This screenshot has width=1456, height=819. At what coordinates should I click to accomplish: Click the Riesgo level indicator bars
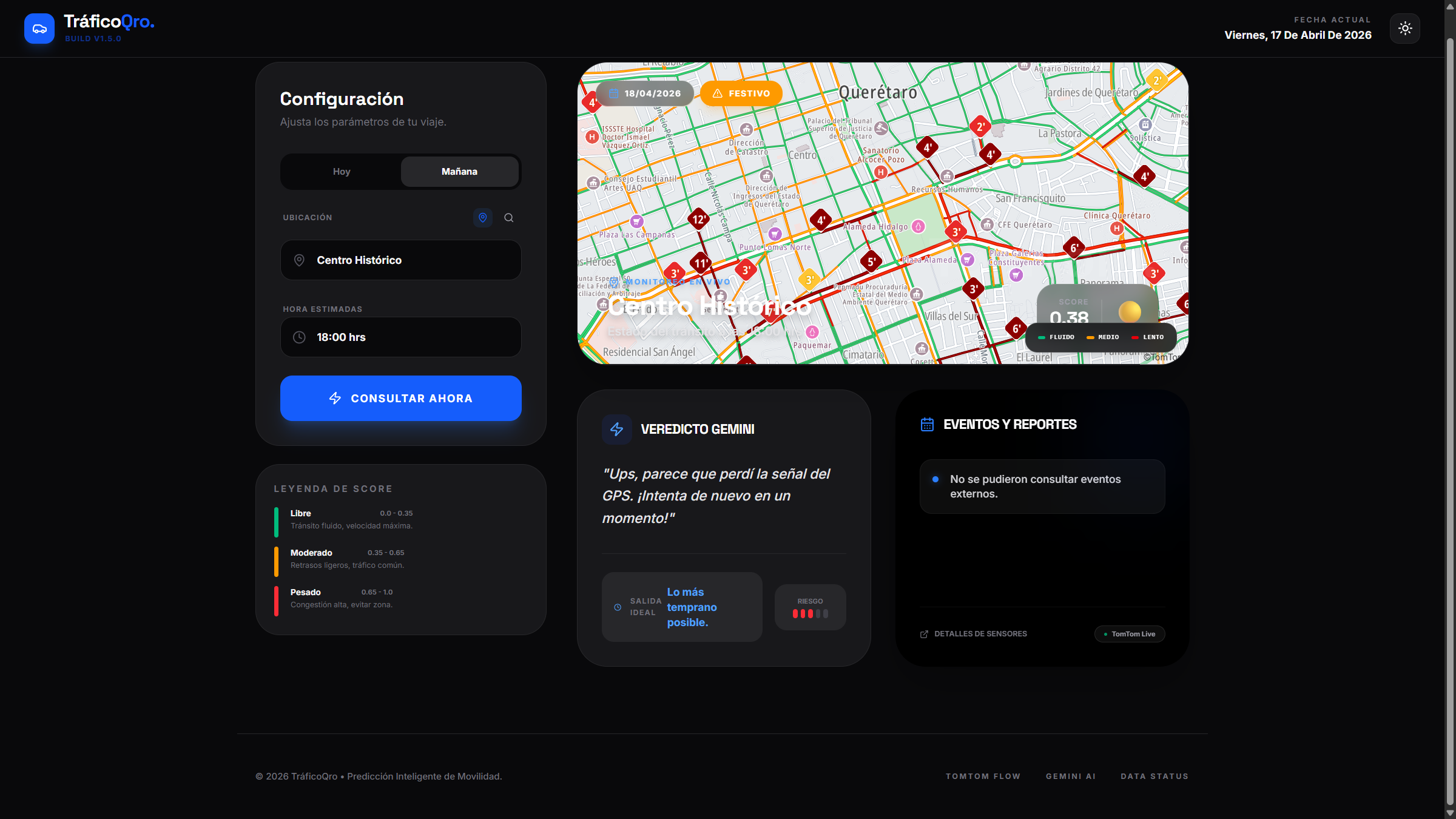(x=810, y=613)
